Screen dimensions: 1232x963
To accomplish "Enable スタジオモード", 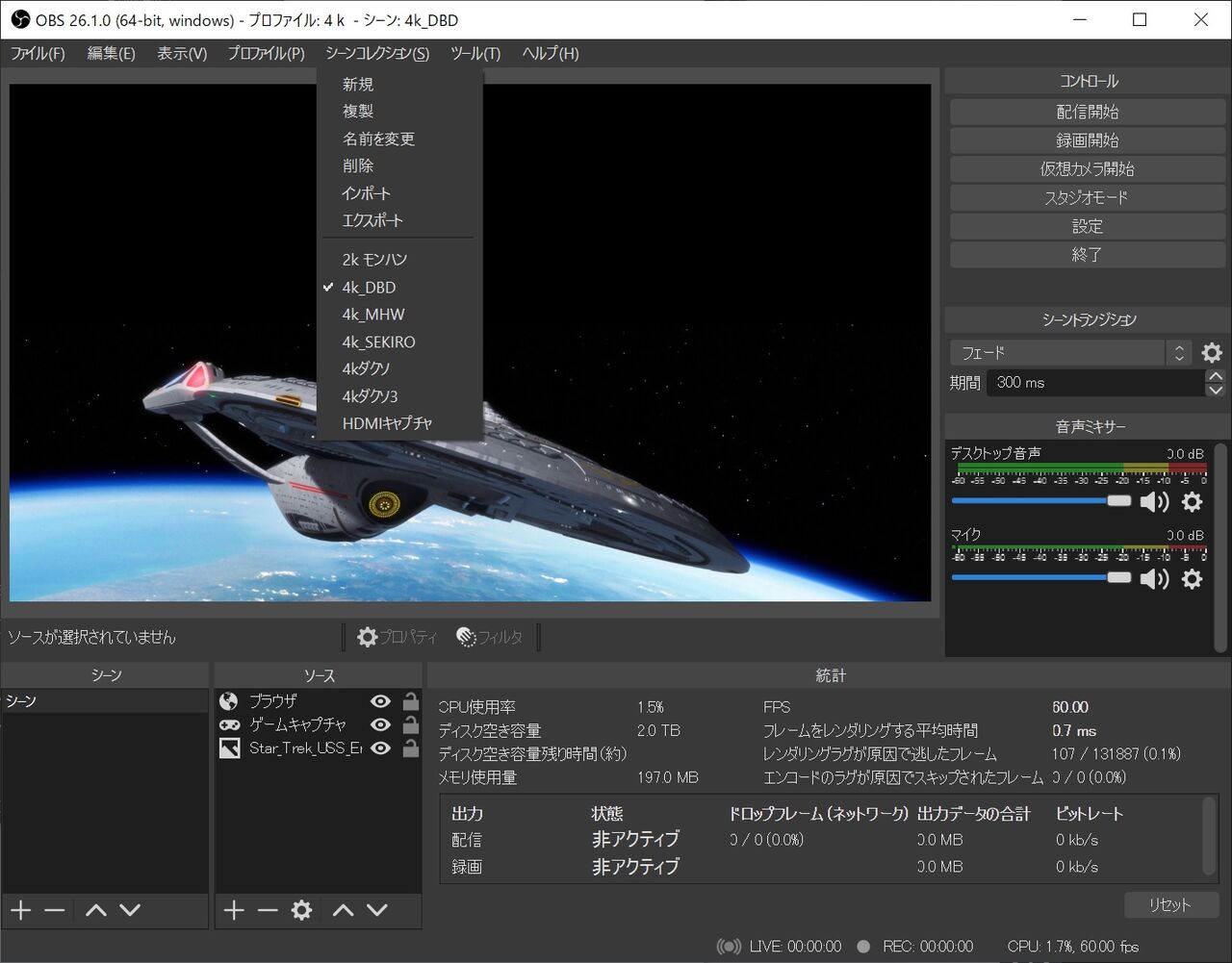I will [1087, 197].
